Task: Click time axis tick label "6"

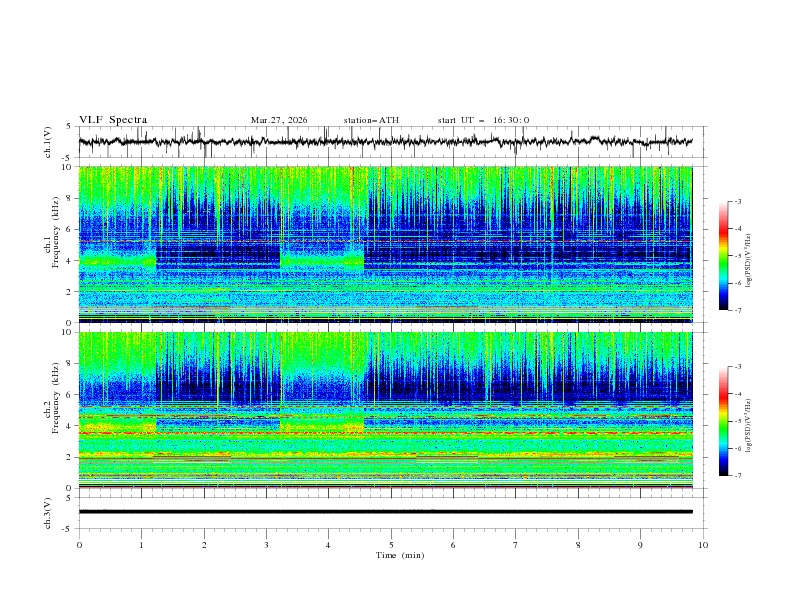Action: click(453, 545)
